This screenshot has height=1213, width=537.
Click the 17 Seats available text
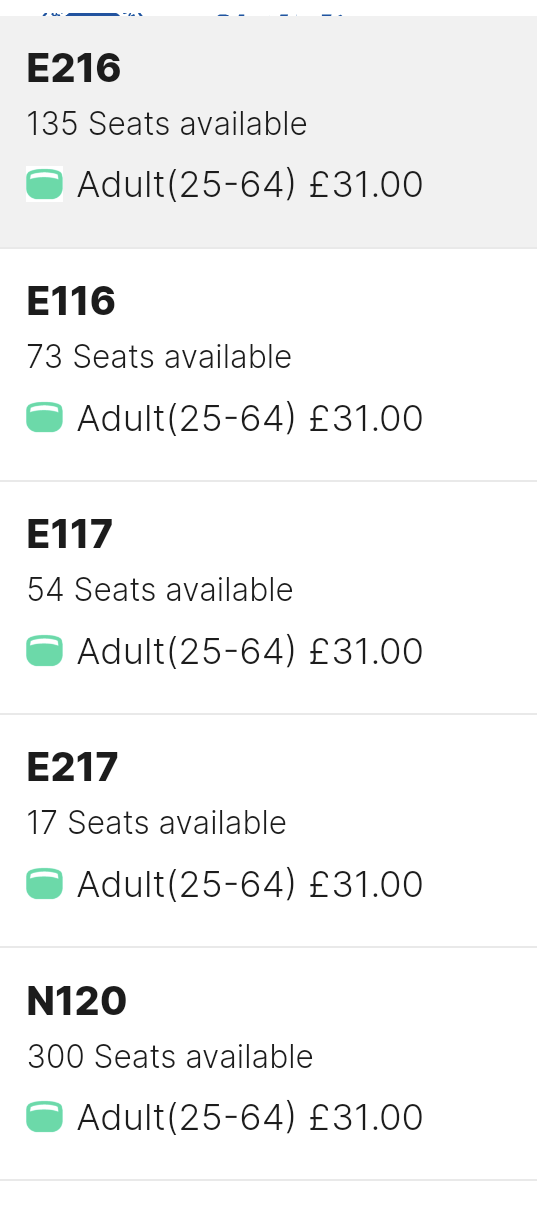click(157, 823)
